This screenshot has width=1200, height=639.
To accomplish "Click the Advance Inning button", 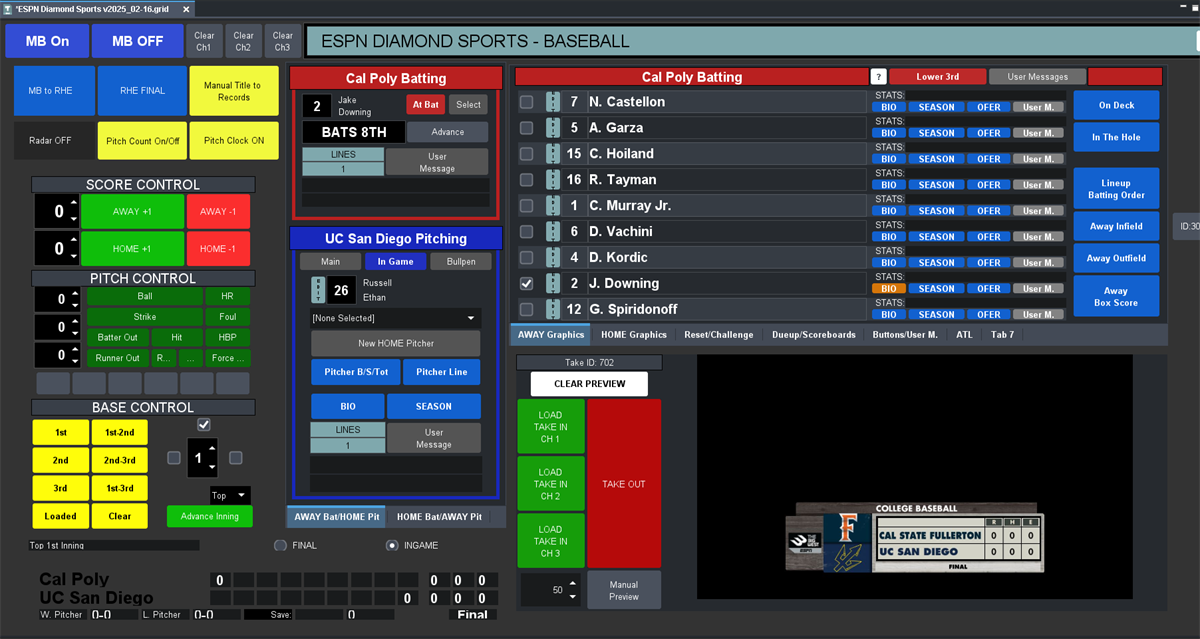I will [210, 516].
